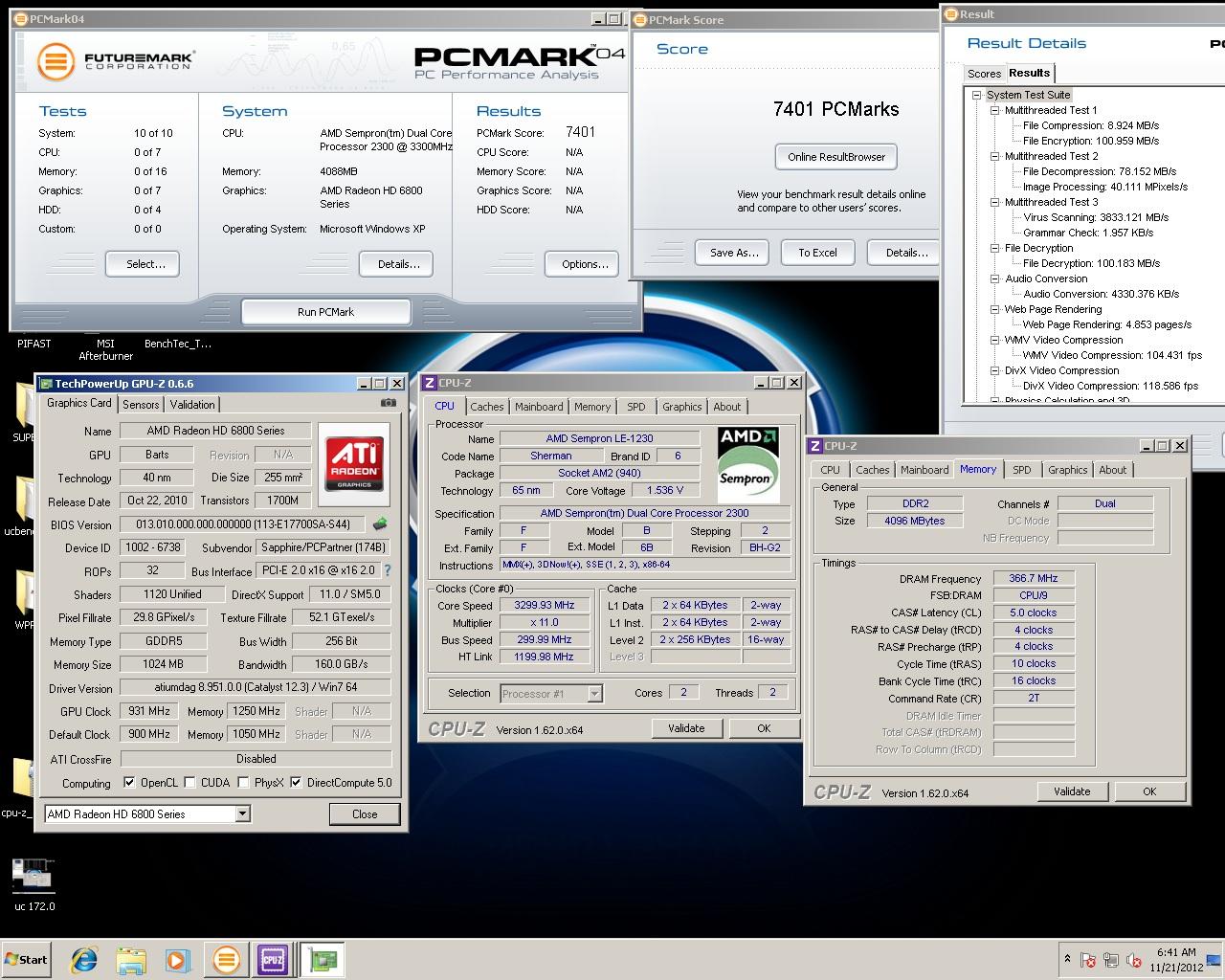Open the MSI Afterburner desktop icon

tap(105, 349)
